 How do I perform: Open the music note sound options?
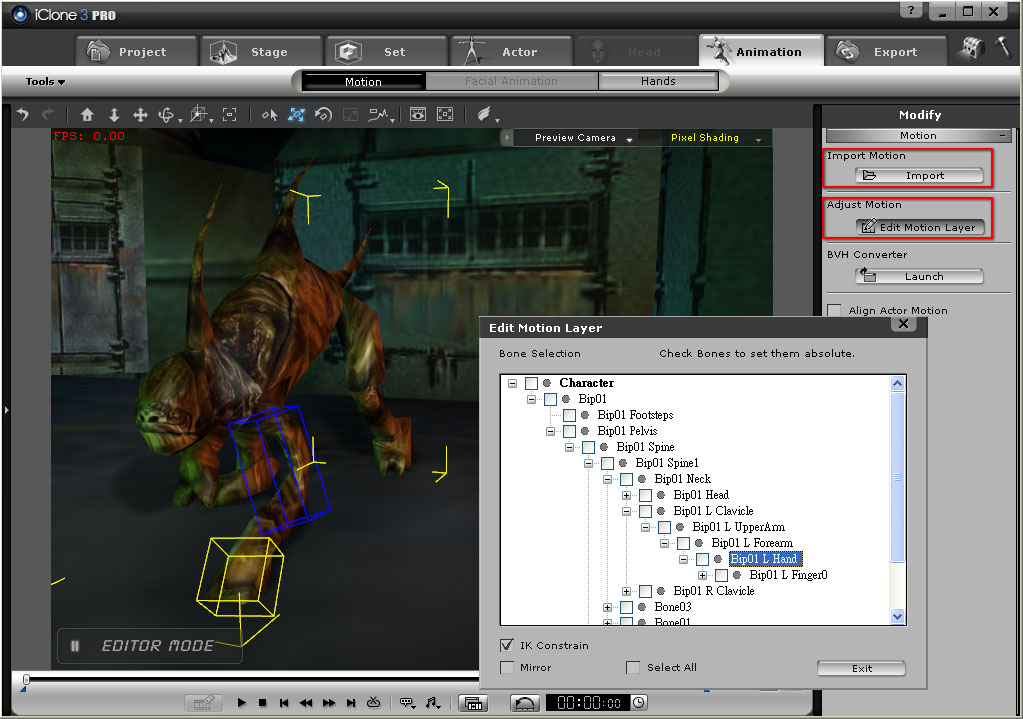click(433, 703)
